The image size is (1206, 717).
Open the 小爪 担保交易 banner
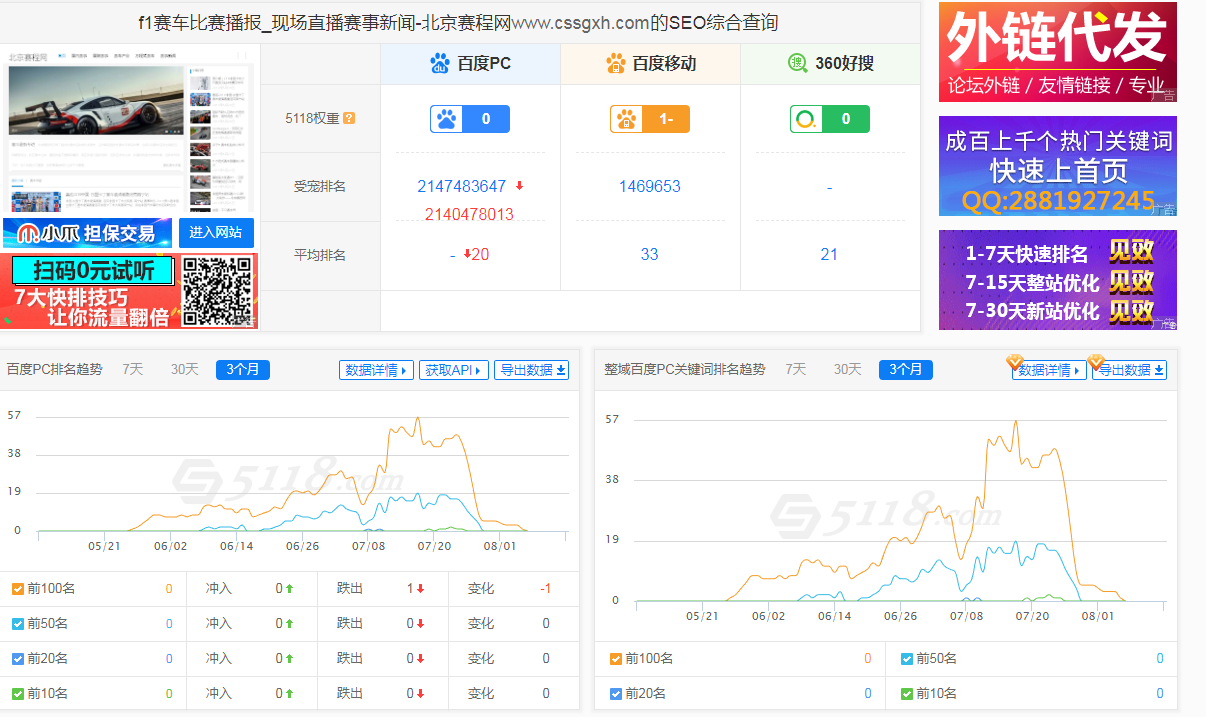(88, 233)
